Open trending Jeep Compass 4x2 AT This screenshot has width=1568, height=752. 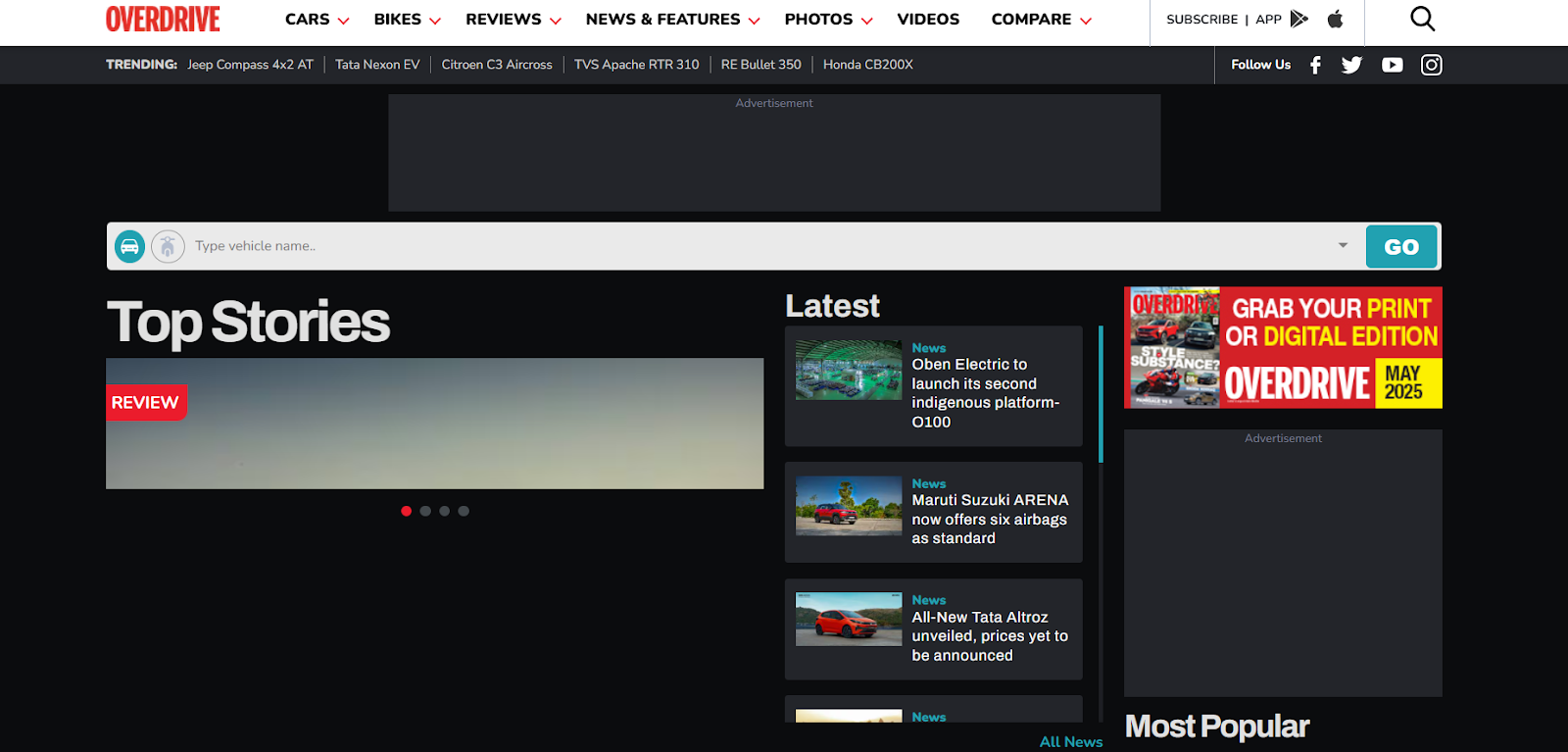click(x=250, y=65)
